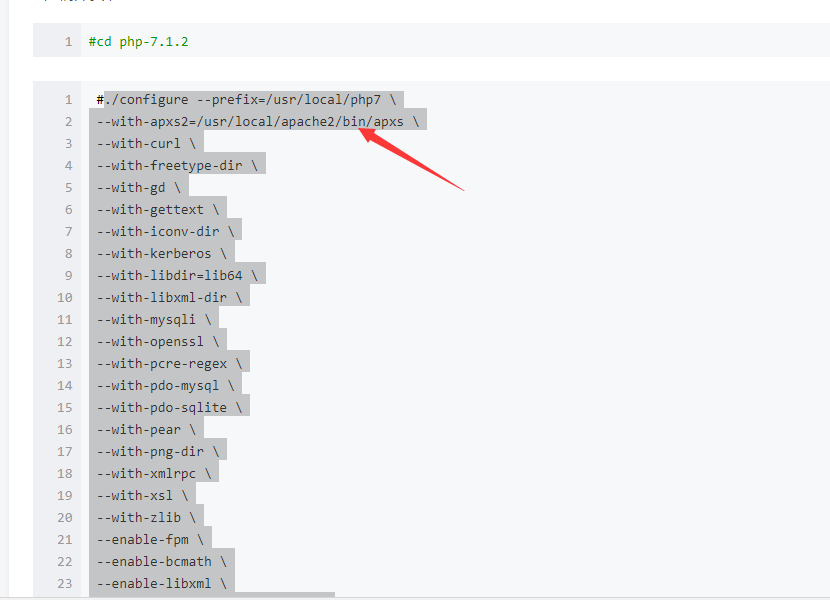Click the '--with-apxs2=/usr/local/apache2/bin/apxs' line

[258, 122]
